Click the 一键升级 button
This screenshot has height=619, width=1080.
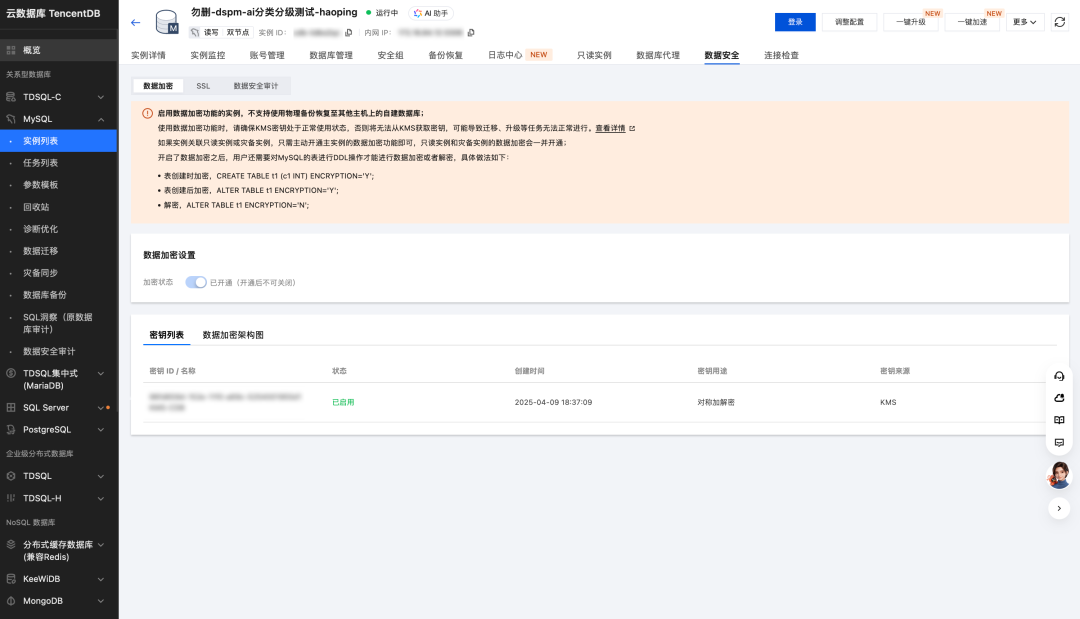click(911, 22)
